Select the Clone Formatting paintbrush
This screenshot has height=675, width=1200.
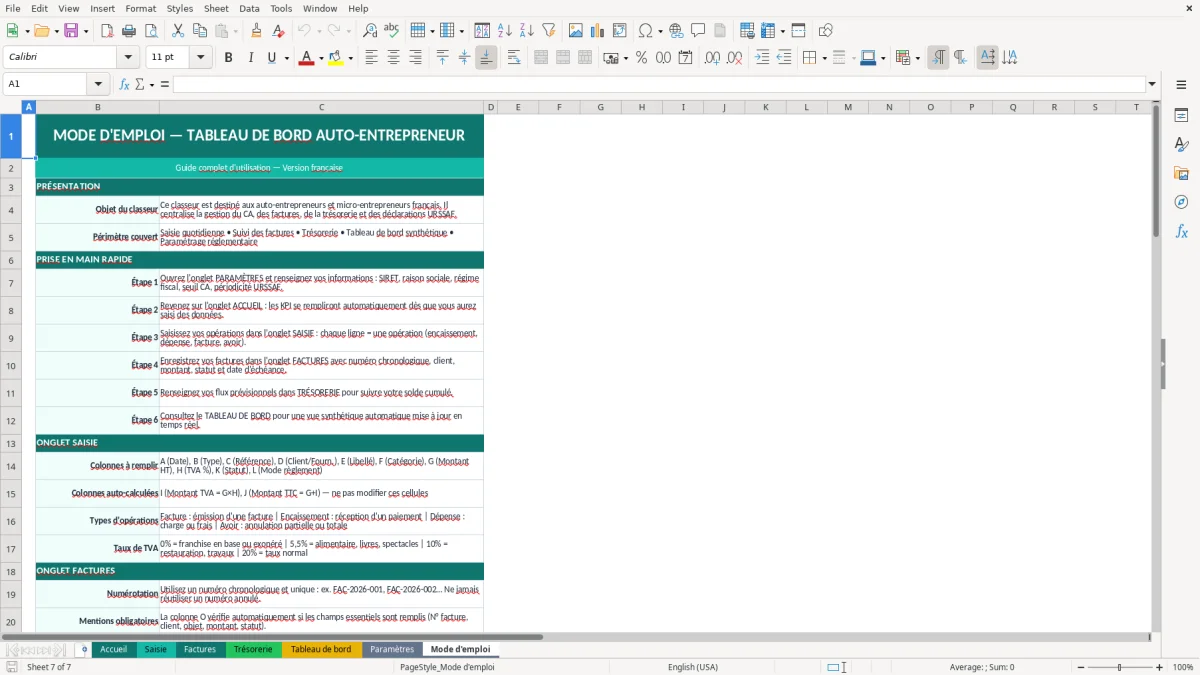point(256,31)
